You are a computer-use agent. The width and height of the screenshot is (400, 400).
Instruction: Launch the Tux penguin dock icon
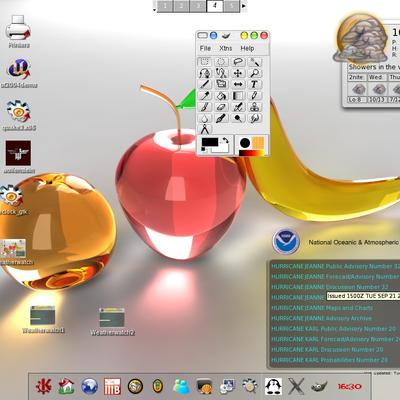click(273, 387)
